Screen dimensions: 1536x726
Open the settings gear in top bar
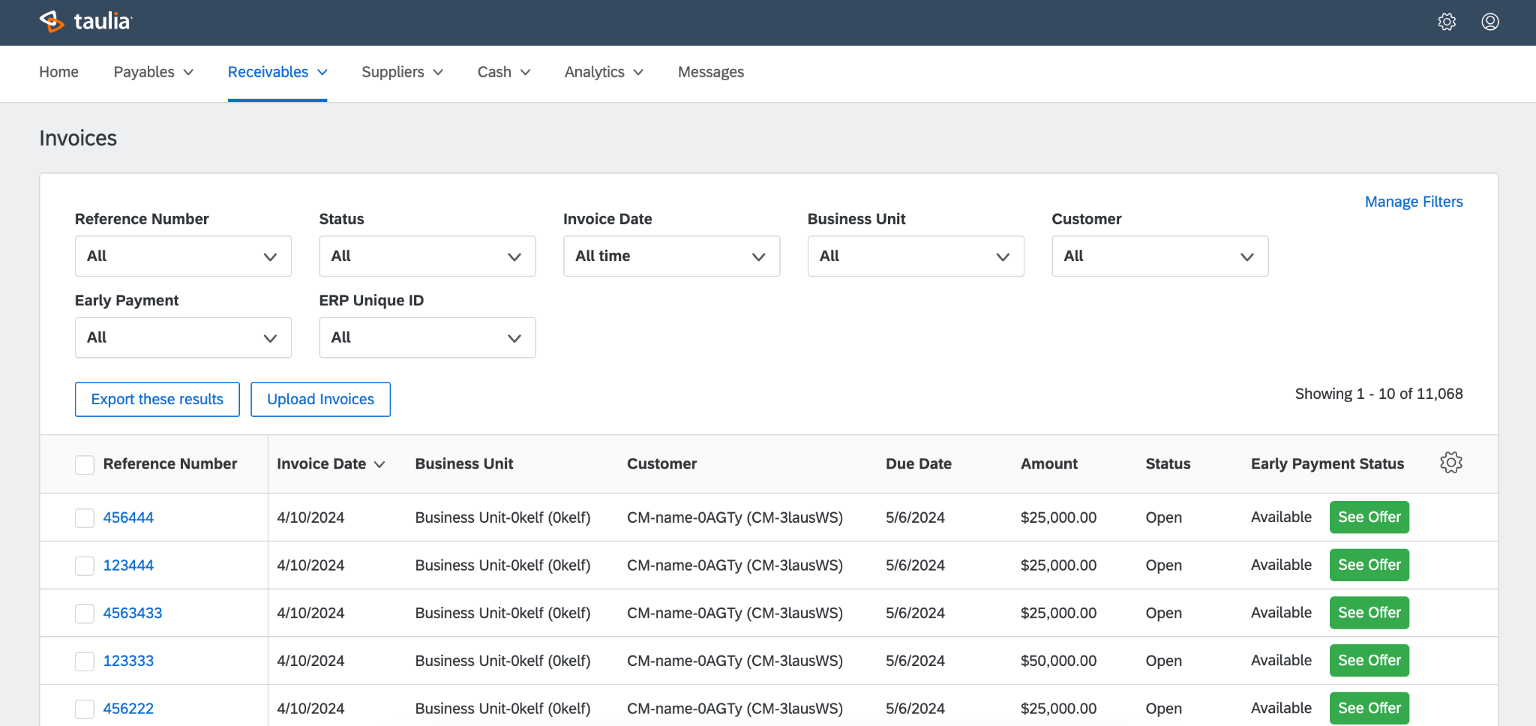pos(1447,22)
